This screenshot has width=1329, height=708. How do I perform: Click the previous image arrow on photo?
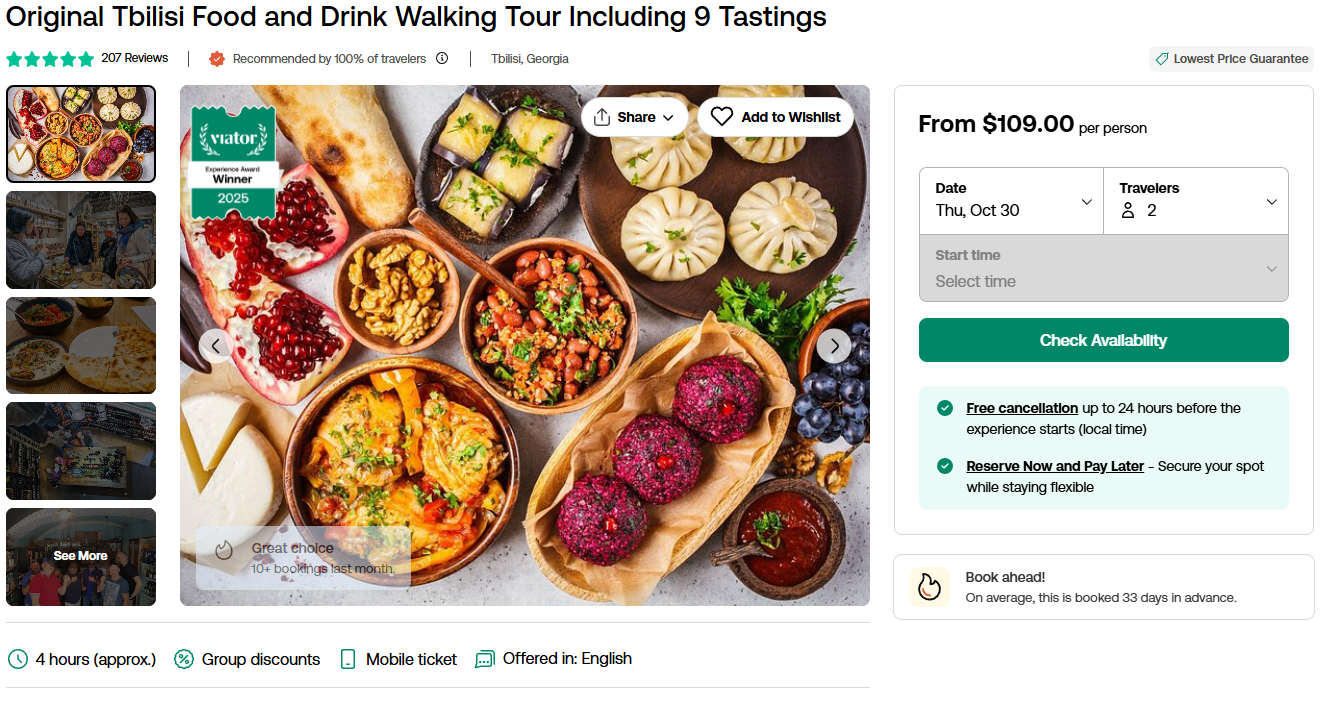click(216, 346)
